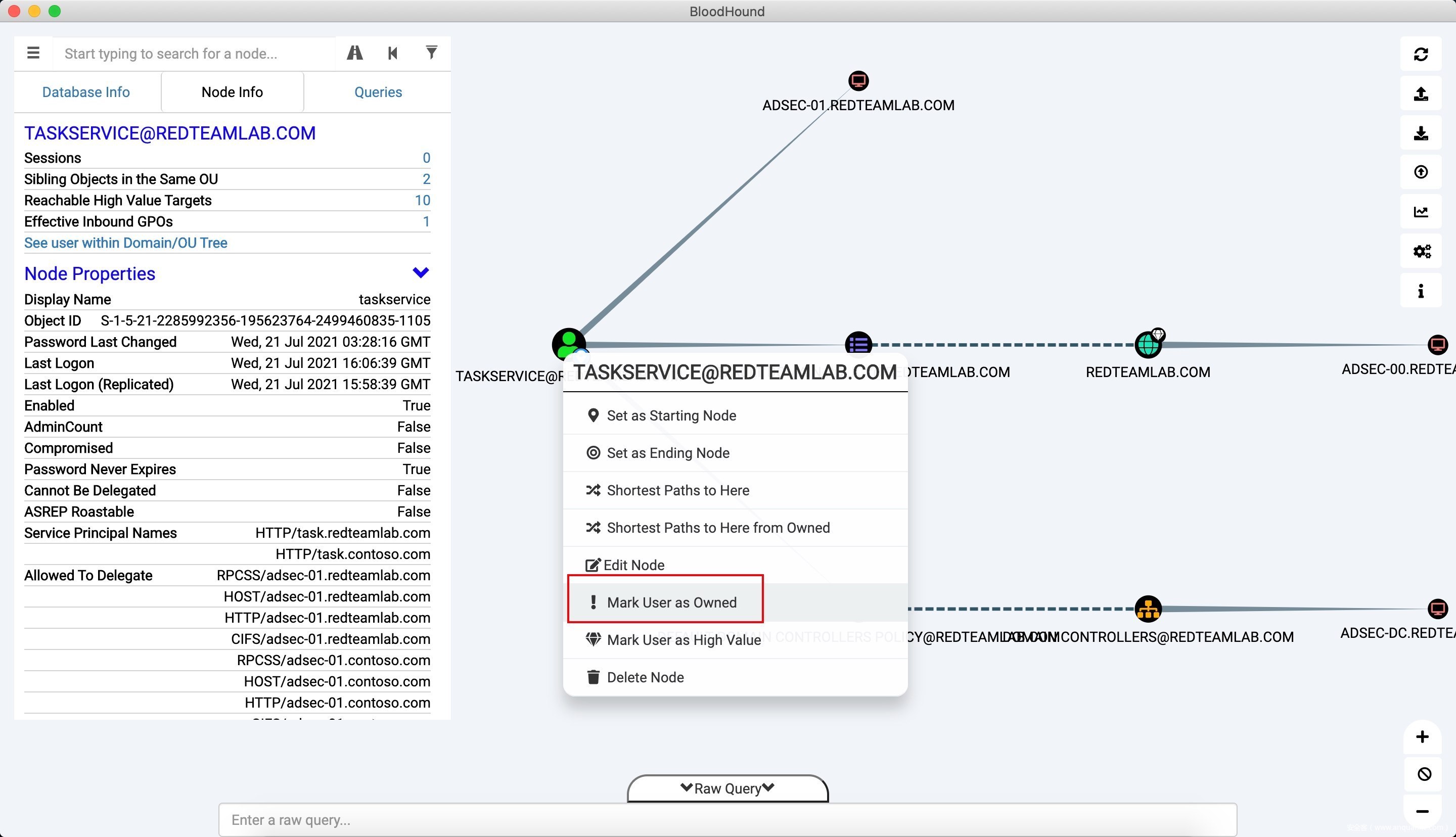Click the import graph download icon

[x=1421, y=133]
